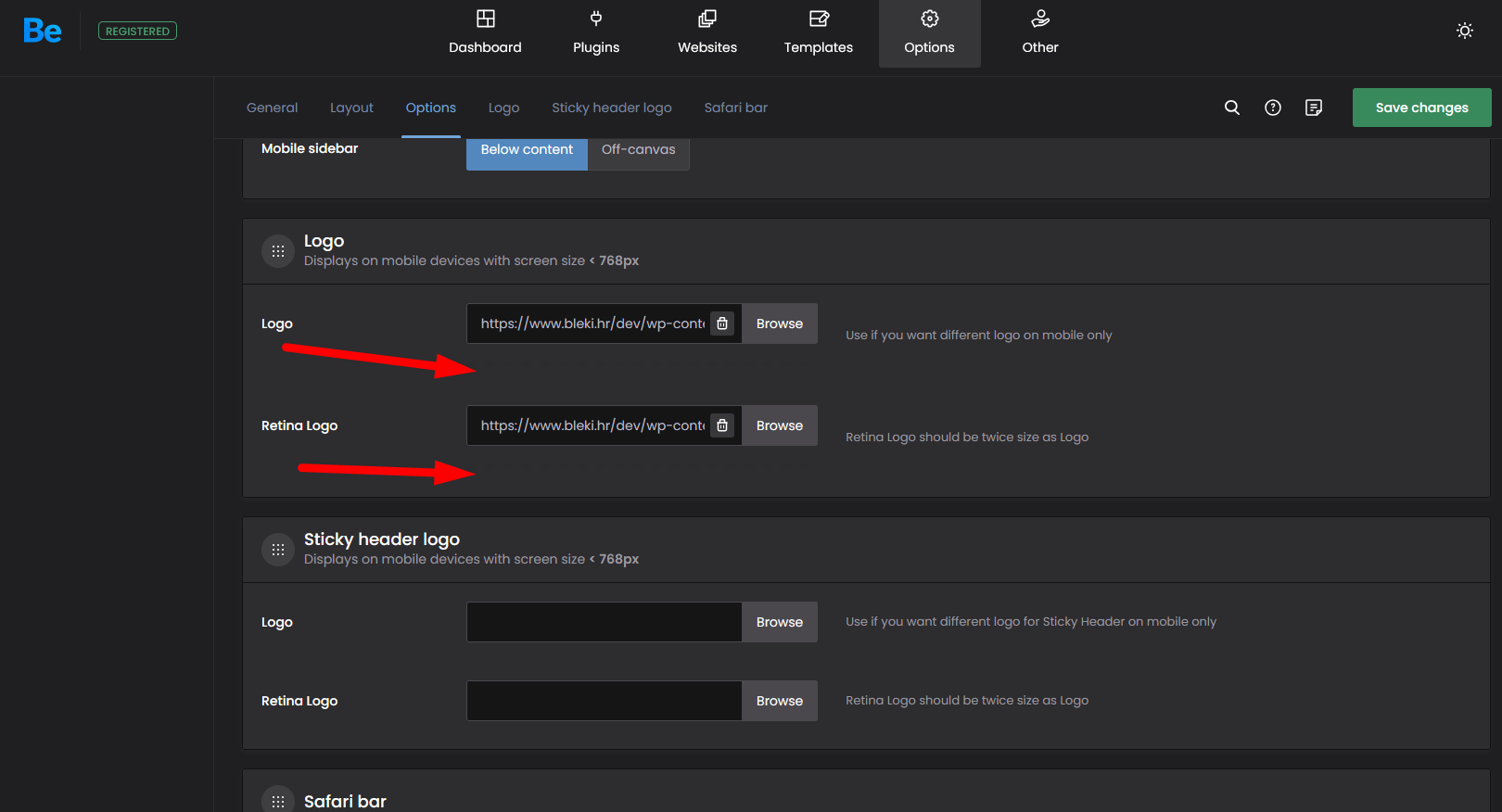Browse for the mobile Retina Logo image

click(x=780, y=425)
